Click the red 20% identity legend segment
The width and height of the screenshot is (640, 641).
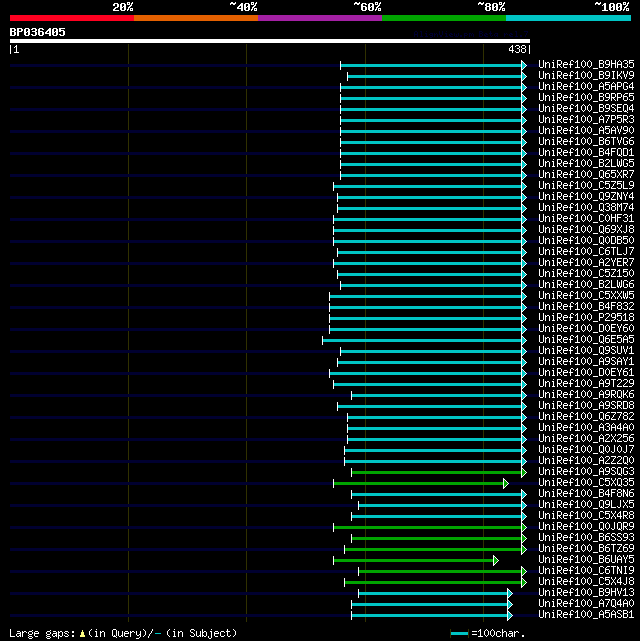(x=72, y=18)
